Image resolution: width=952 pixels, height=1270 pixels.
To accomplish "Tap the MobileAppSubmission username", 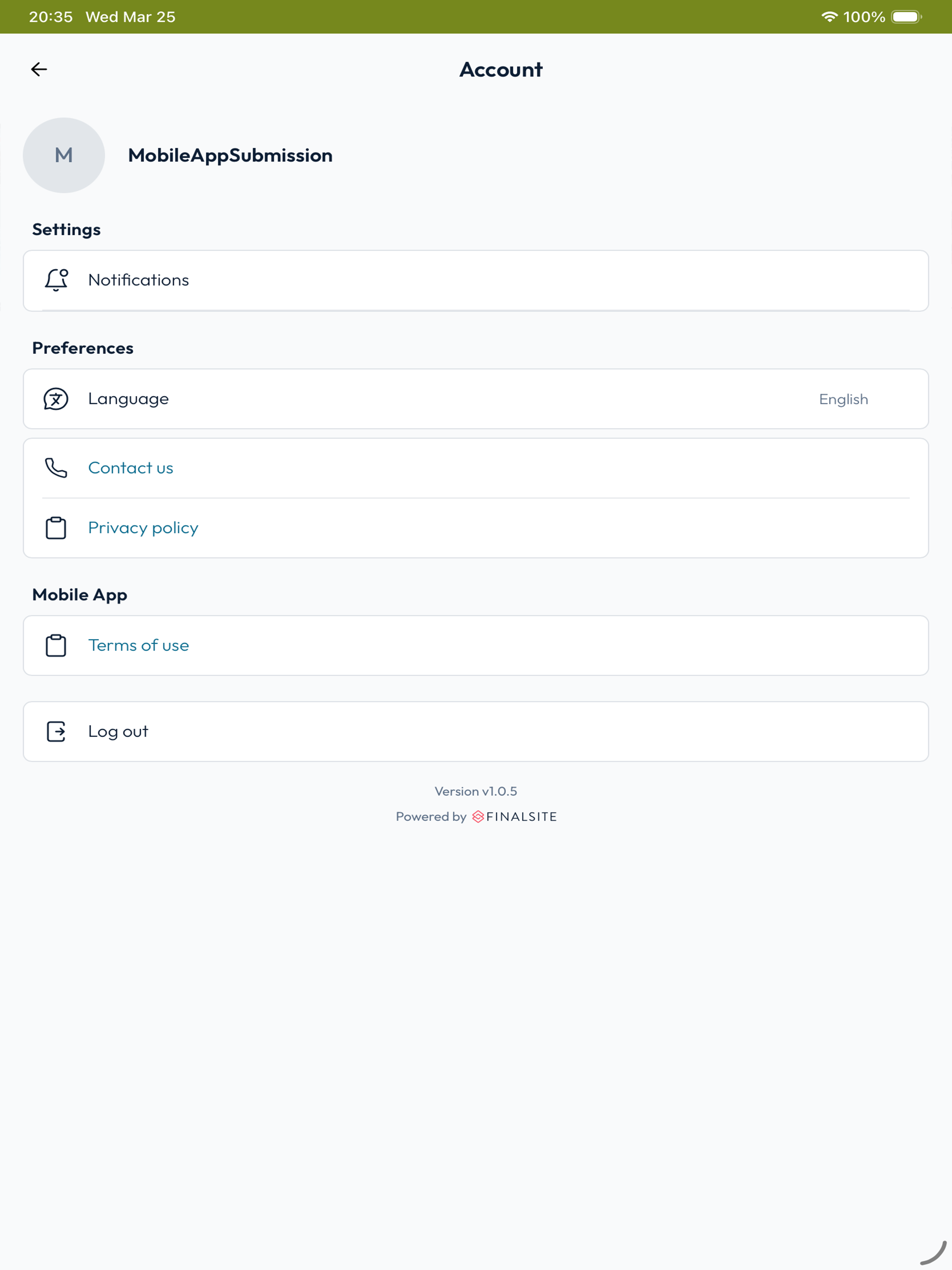I will [230, 156].
